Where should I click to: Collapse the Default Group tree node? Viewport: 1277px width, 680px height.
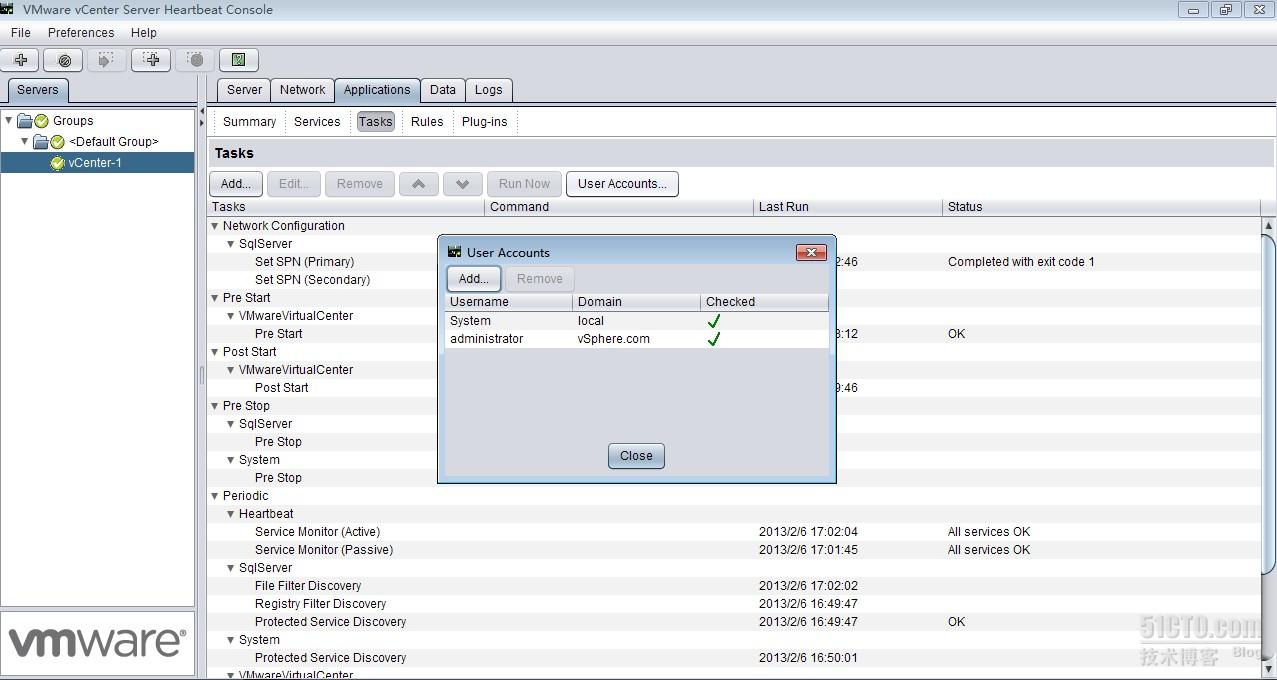coord(25,142)
